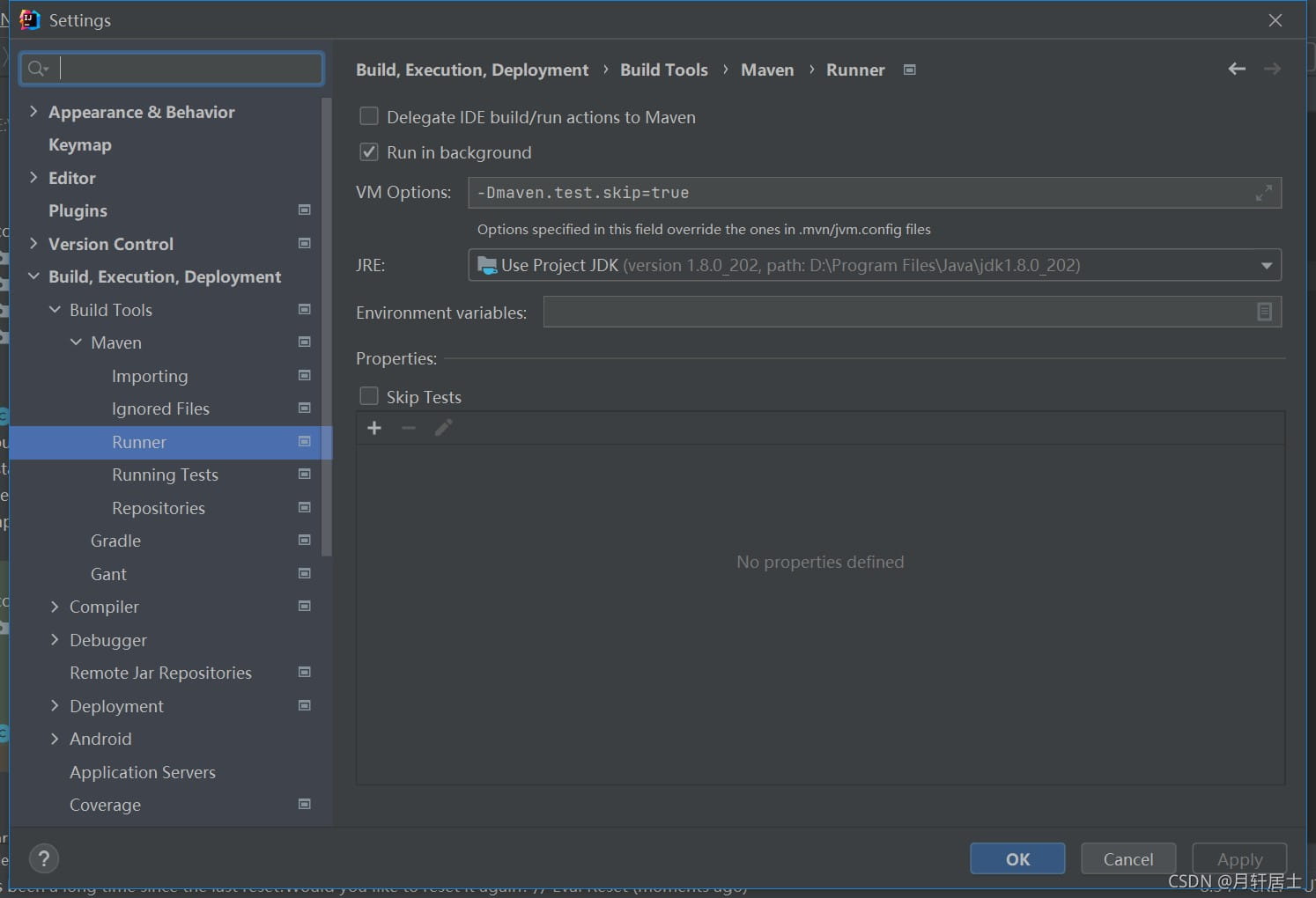
Task: Click the expand VM Options field icon
Action: tap(1264, 193)
